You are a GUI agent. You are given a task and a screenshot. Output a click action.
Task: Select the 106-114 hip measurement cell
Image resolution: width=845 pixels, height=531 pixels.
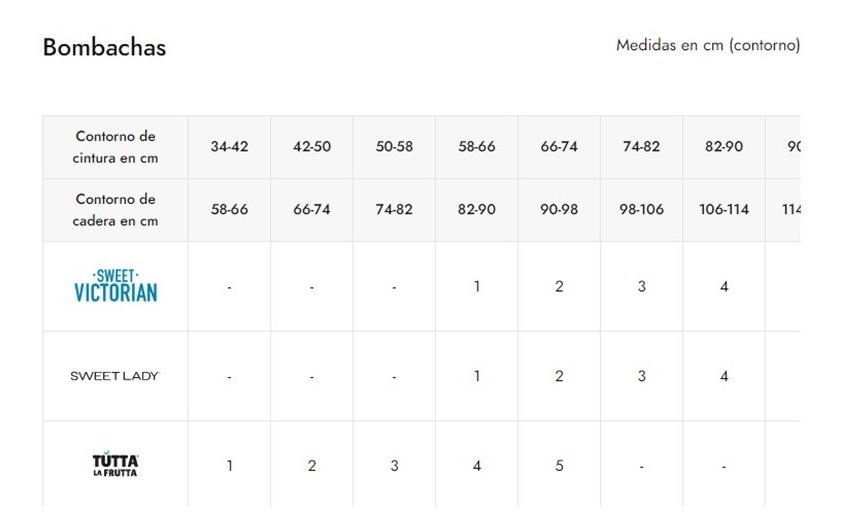[x=724, y=210]
